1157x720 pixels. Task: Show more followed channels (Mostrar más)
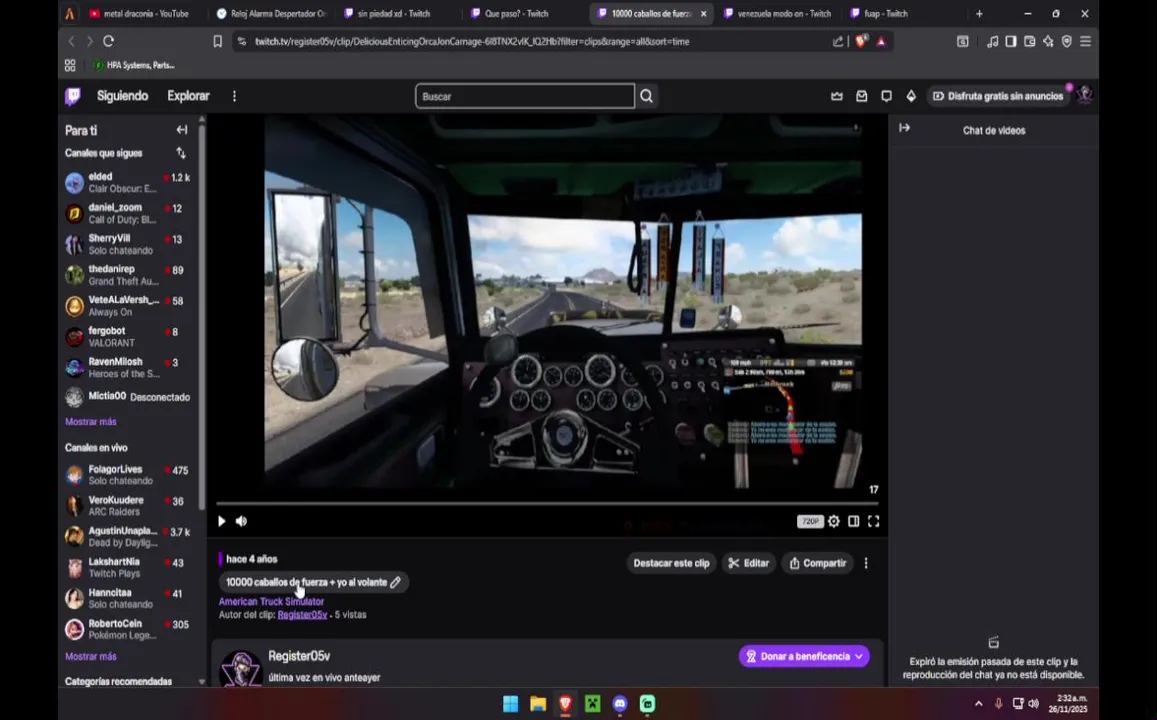tap(91, 421)
